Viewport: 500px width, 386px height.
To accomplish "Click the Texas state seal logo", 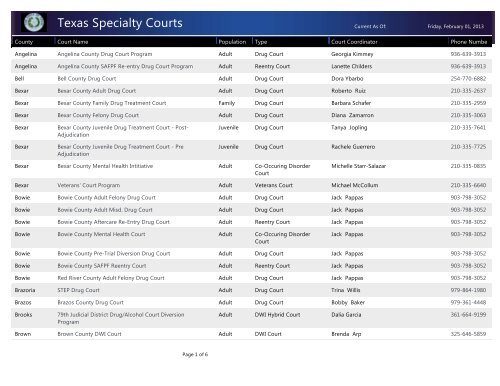I will tap(34, 22).
